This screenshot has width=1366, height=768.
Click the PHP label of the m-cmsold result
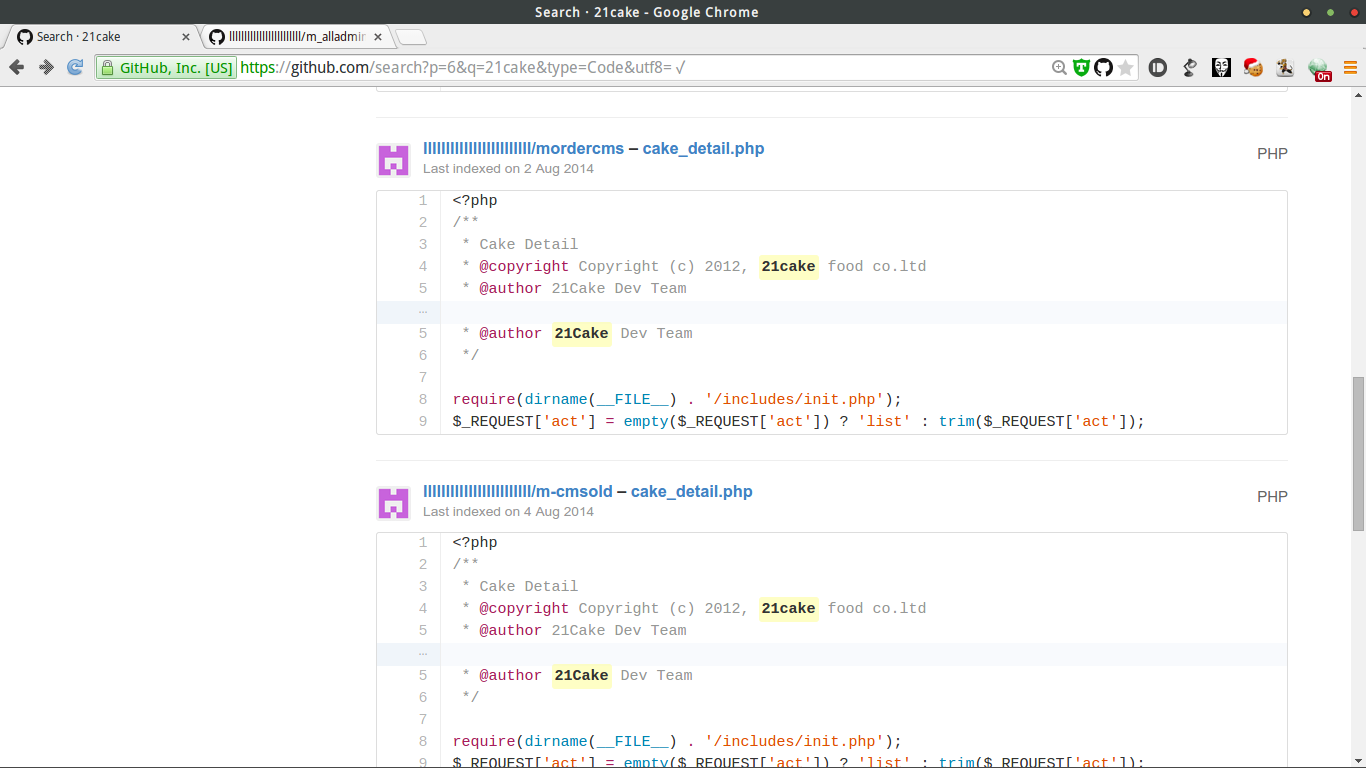pos(1272,497)
